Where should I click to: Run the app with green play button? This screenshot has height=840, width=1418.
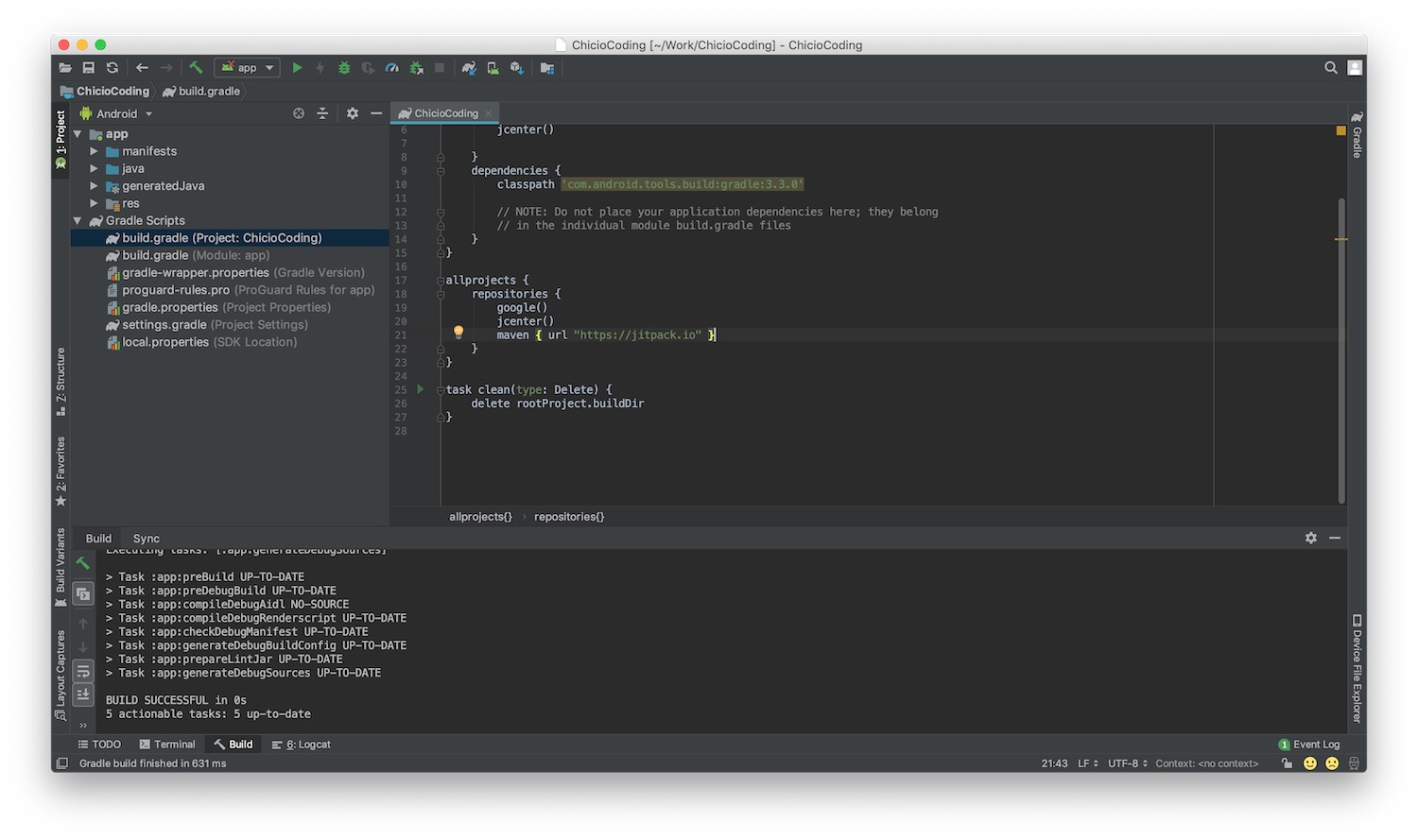point(297,68)
